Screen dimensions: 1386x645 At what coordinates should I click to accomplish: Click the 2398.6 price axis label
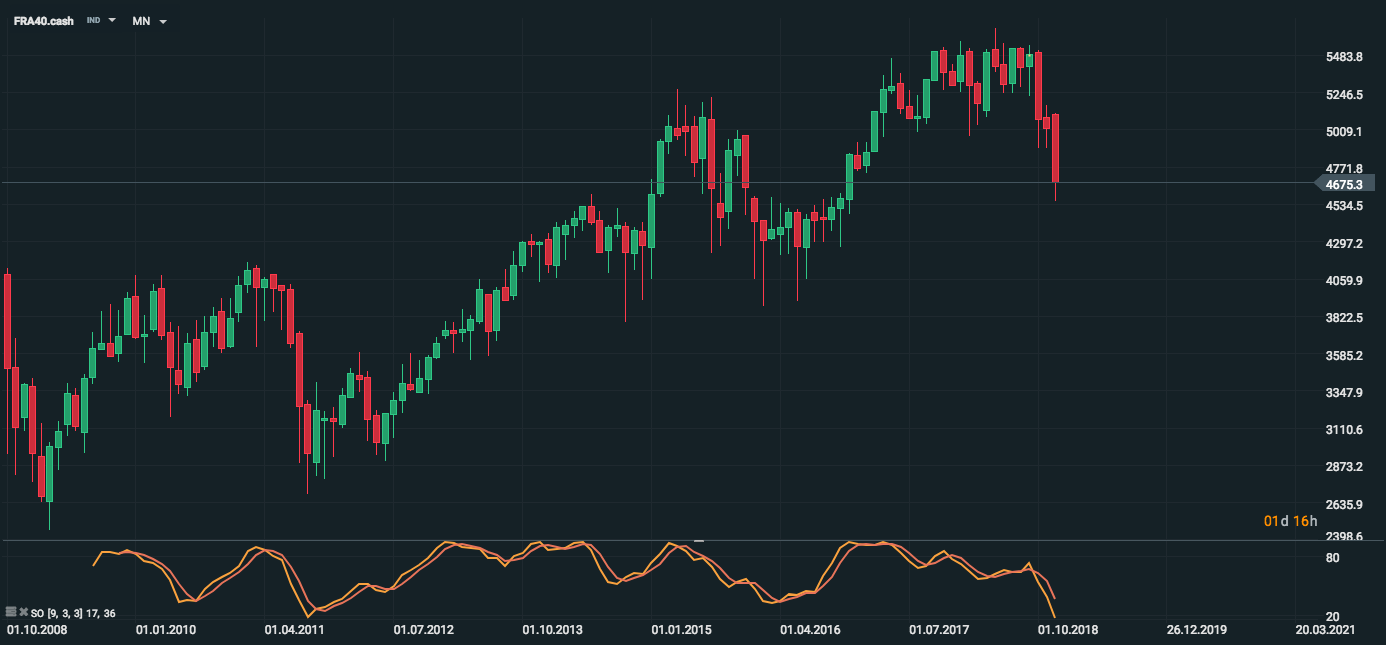[1345, 537]
